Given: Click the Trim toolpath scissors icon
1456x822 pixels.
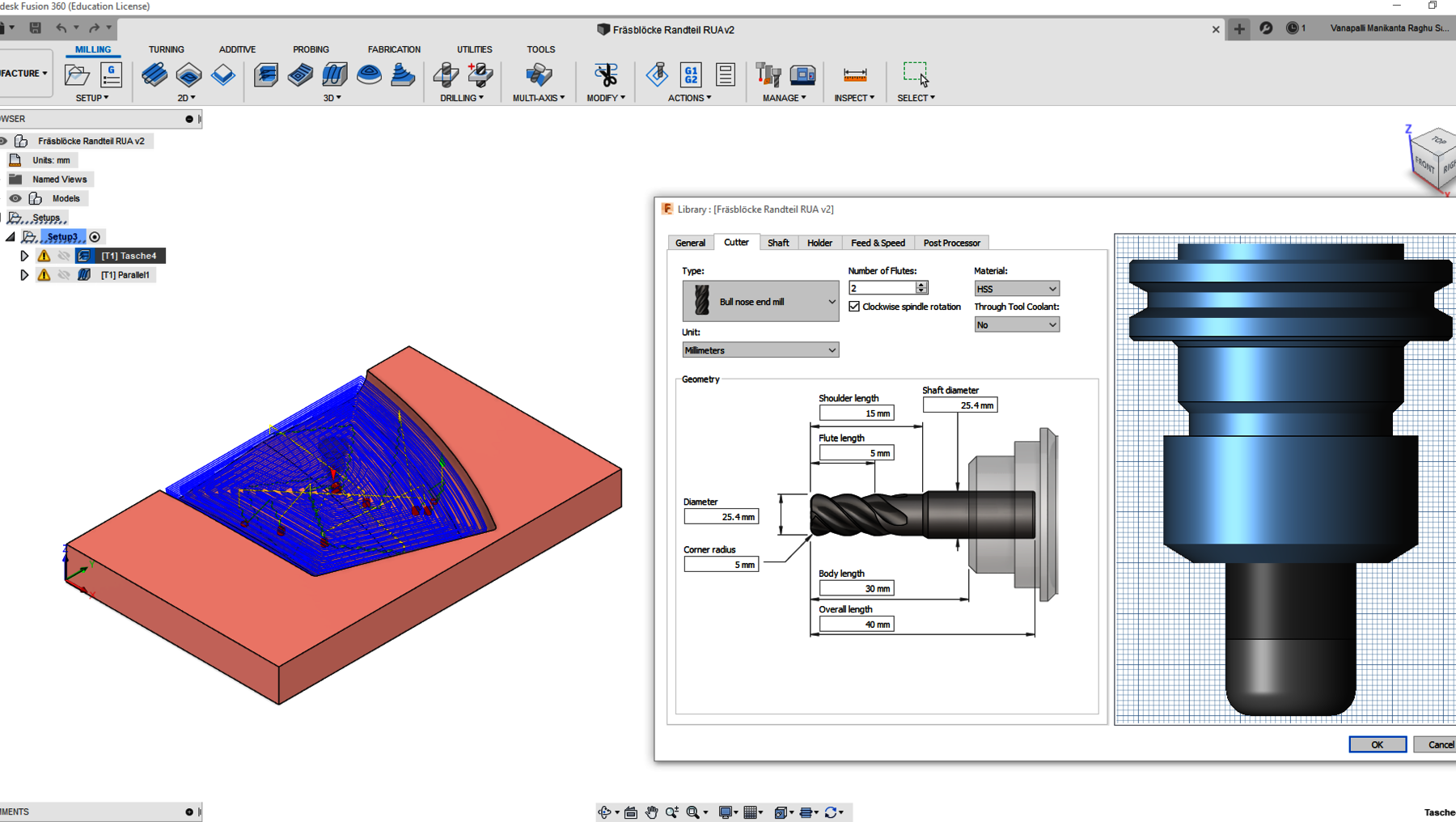Looking at the screenshot, I should click(x=606, y=75).
